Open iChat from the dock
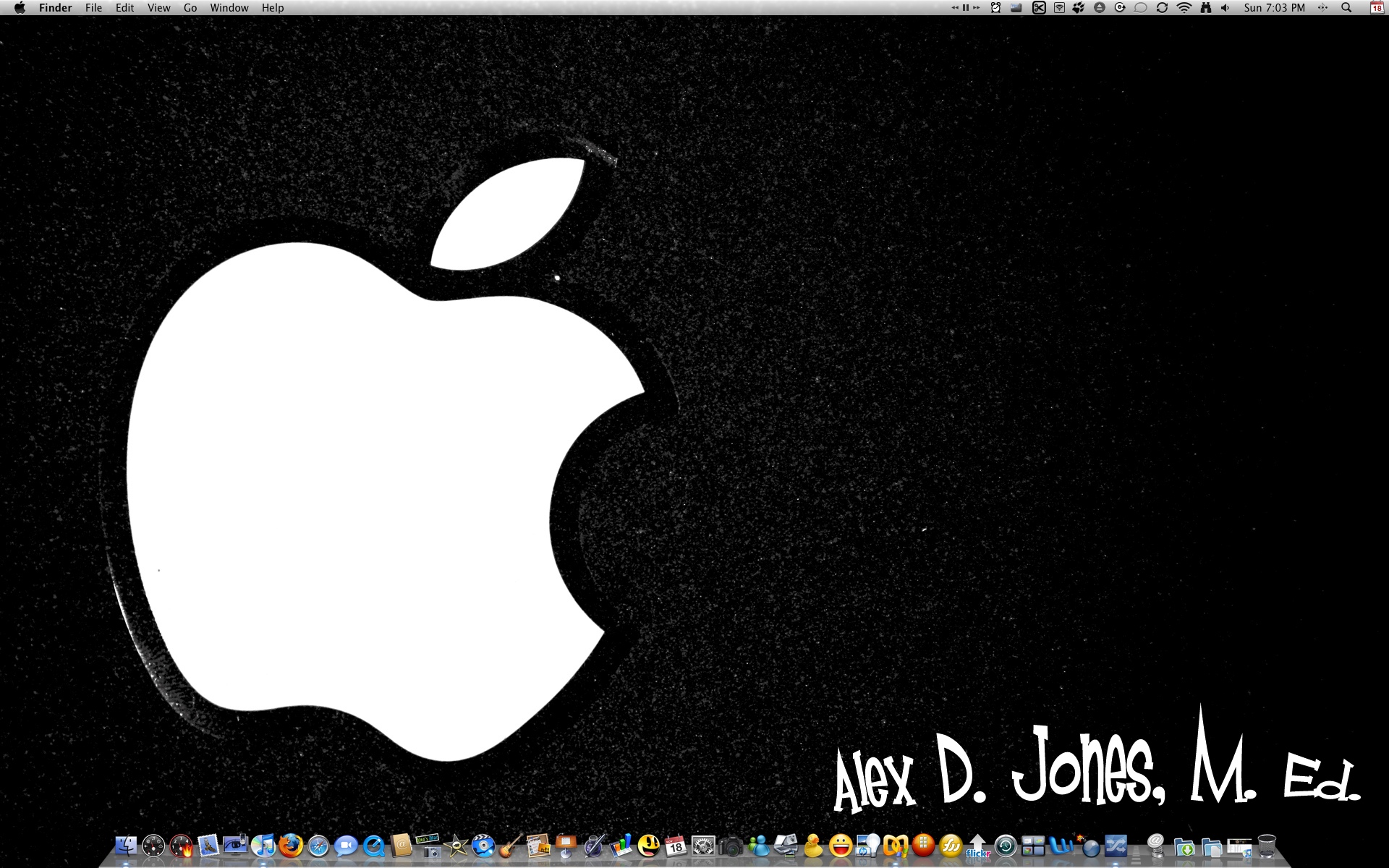The height and width of the screenshot is (868, 1389). tap(346, 846)
